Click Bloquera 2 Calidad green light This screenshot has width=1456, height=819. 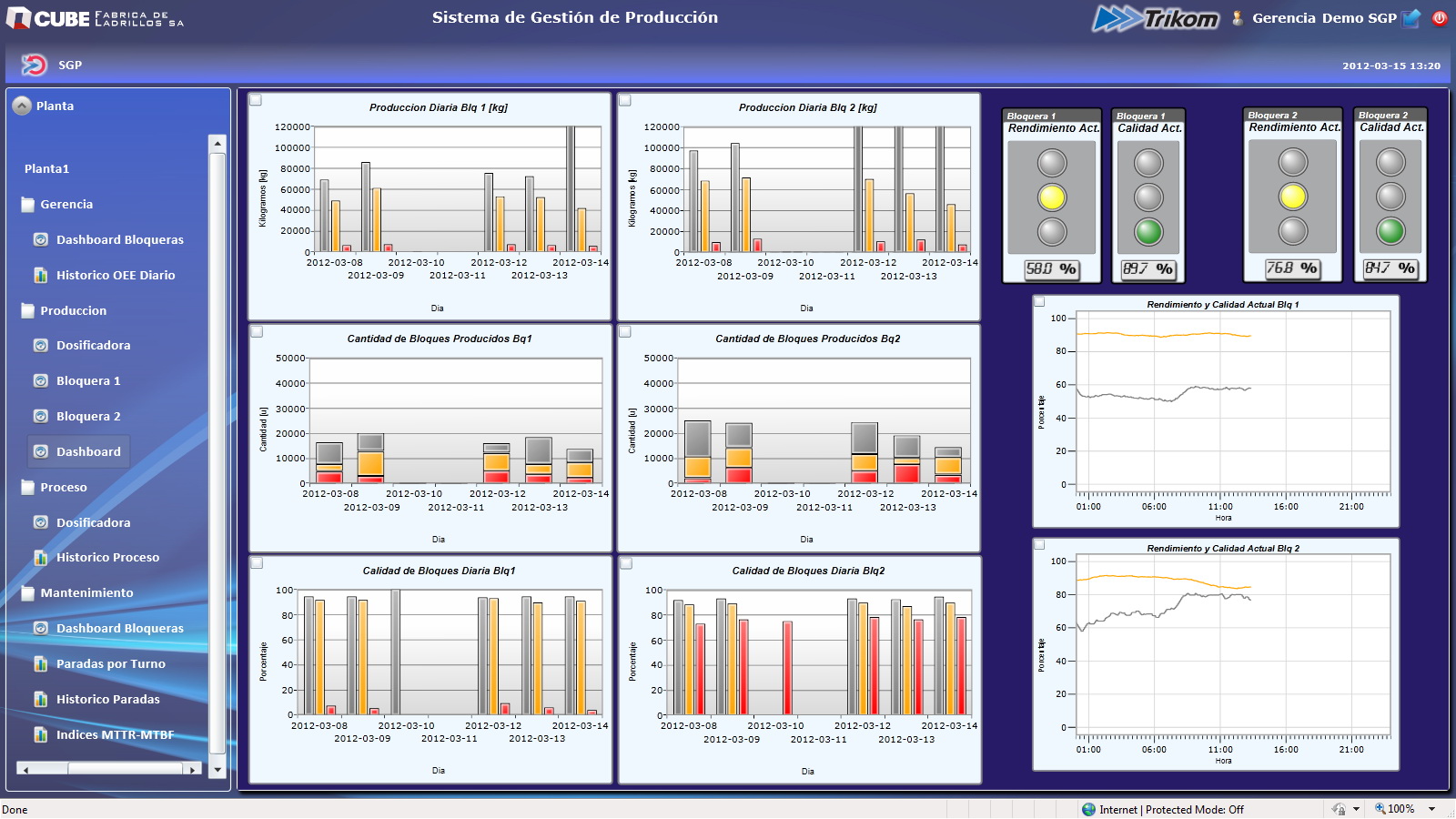click(x=1390, y=230)
